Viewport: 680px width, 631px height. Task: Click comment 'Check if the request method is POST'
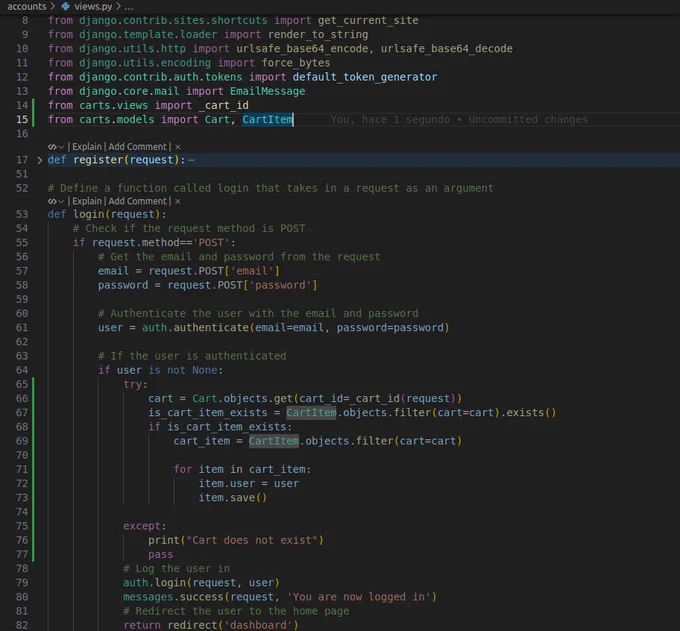pos(189,229)
